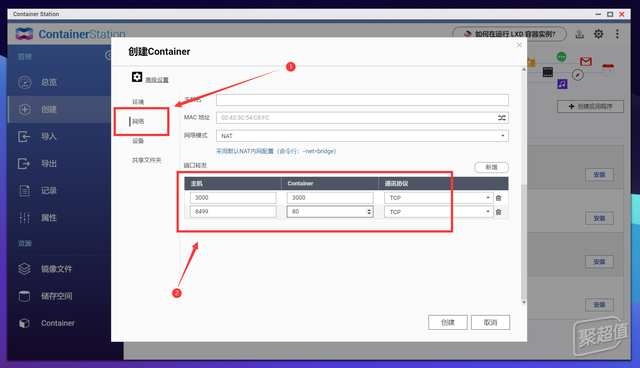Viewport: 640px width, 368px height.
Task: Delete the port 3000 forwarding row
Action: [498, 198]
